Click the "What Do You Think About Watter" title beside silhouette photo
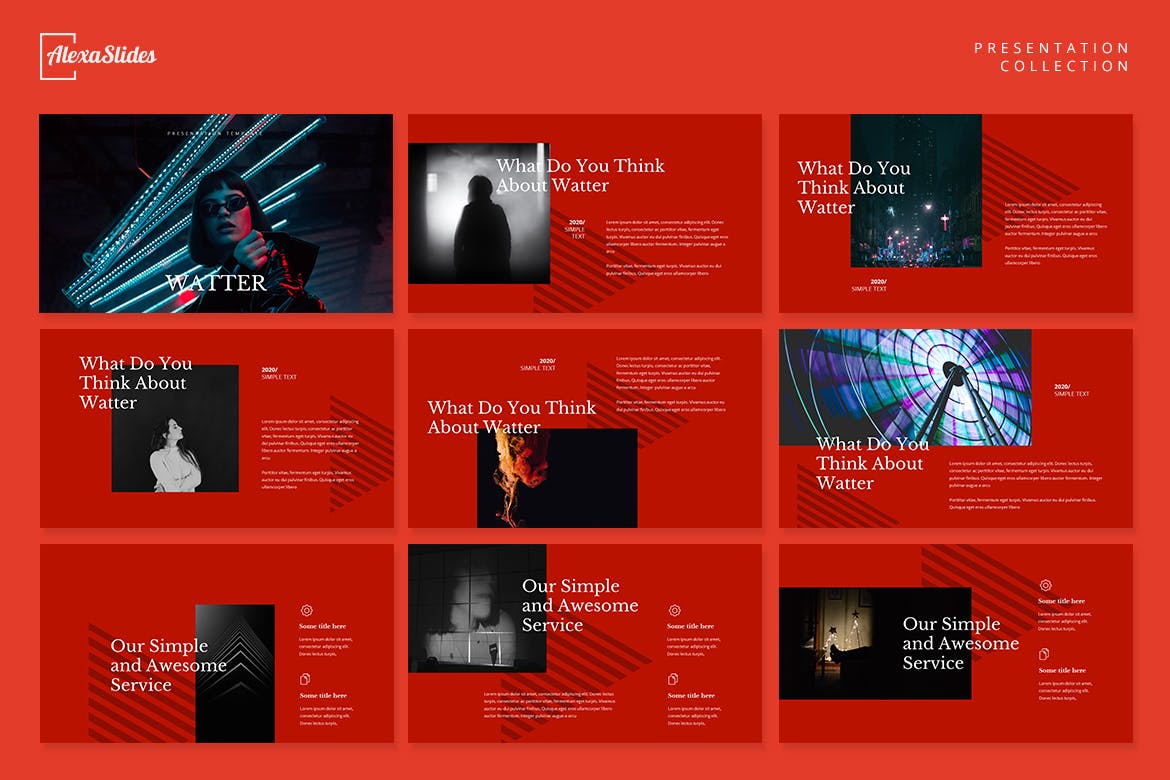Screen dimensions: 1170x780 pos(580,175)
